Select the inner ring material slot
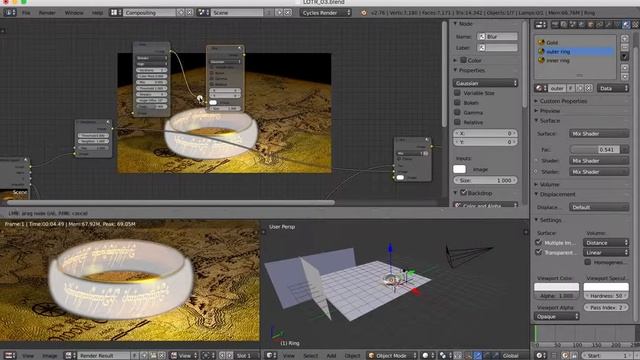The image size is (640, 360). pyautogui.click(x=575, y=60)
